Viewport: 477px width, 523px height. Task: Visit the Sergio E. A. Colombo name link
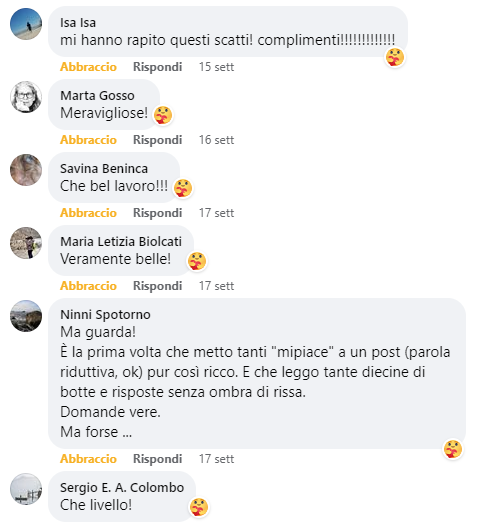(x=122, y=488)
